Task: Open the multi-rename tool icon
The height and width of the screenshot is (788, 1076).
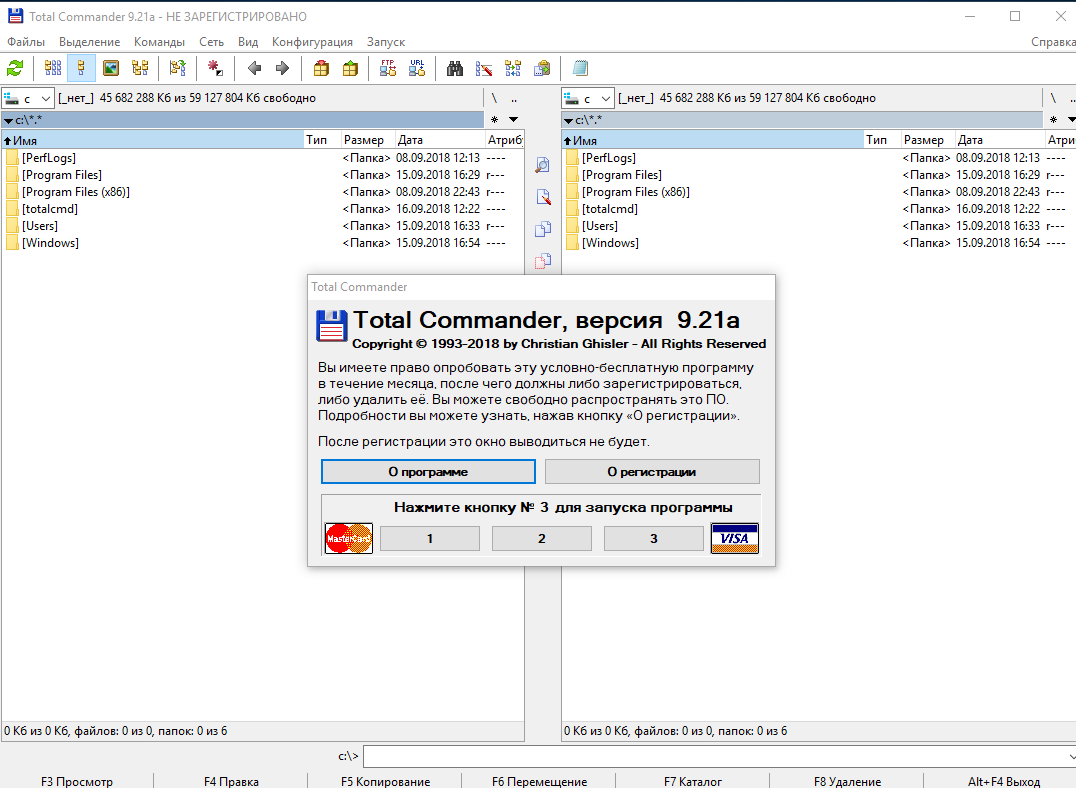Action: coord(484,68)
